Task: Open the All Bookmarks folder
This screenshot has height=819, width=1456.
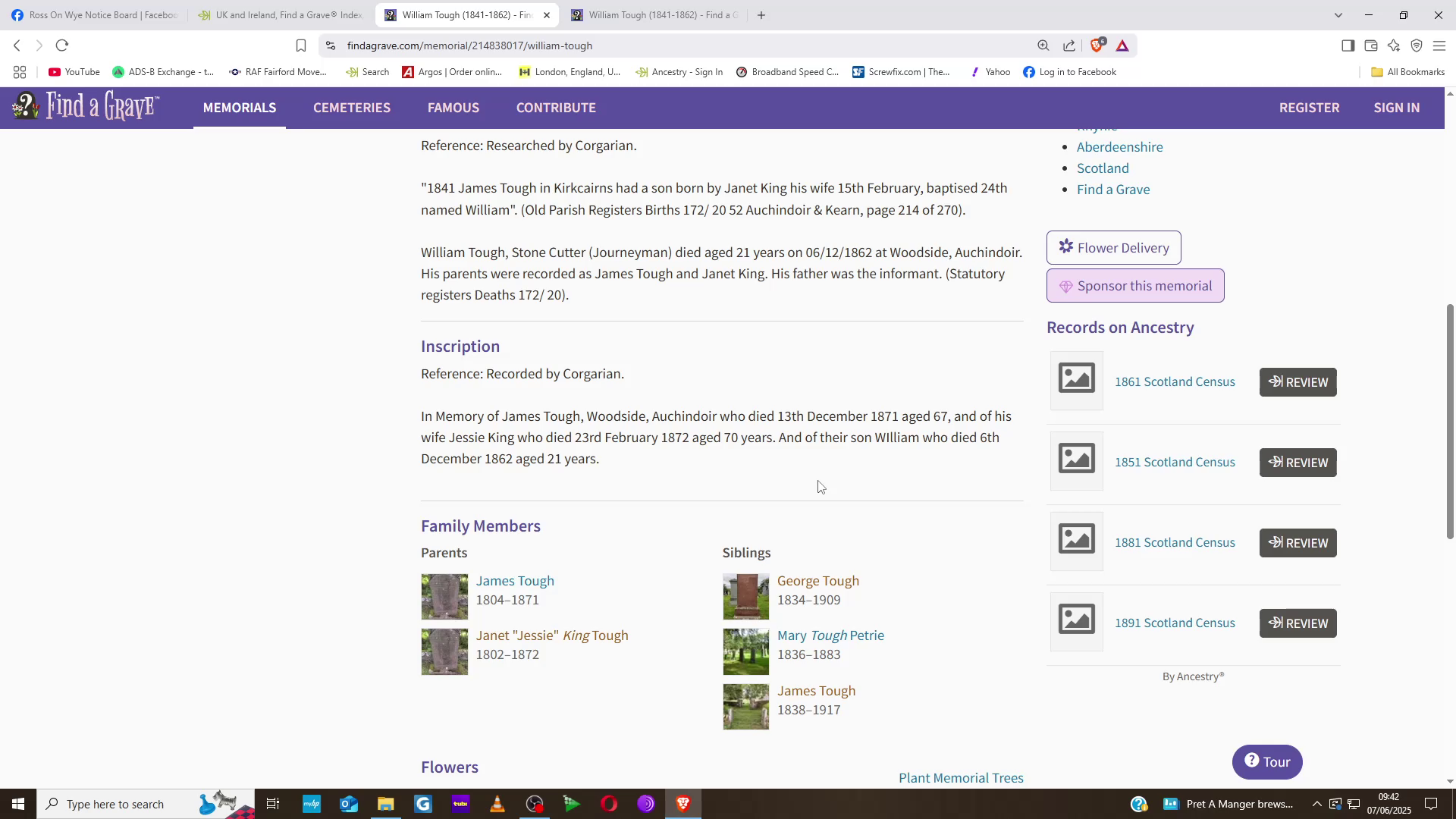Action: pyautogui.click(x=1407, y=72)
